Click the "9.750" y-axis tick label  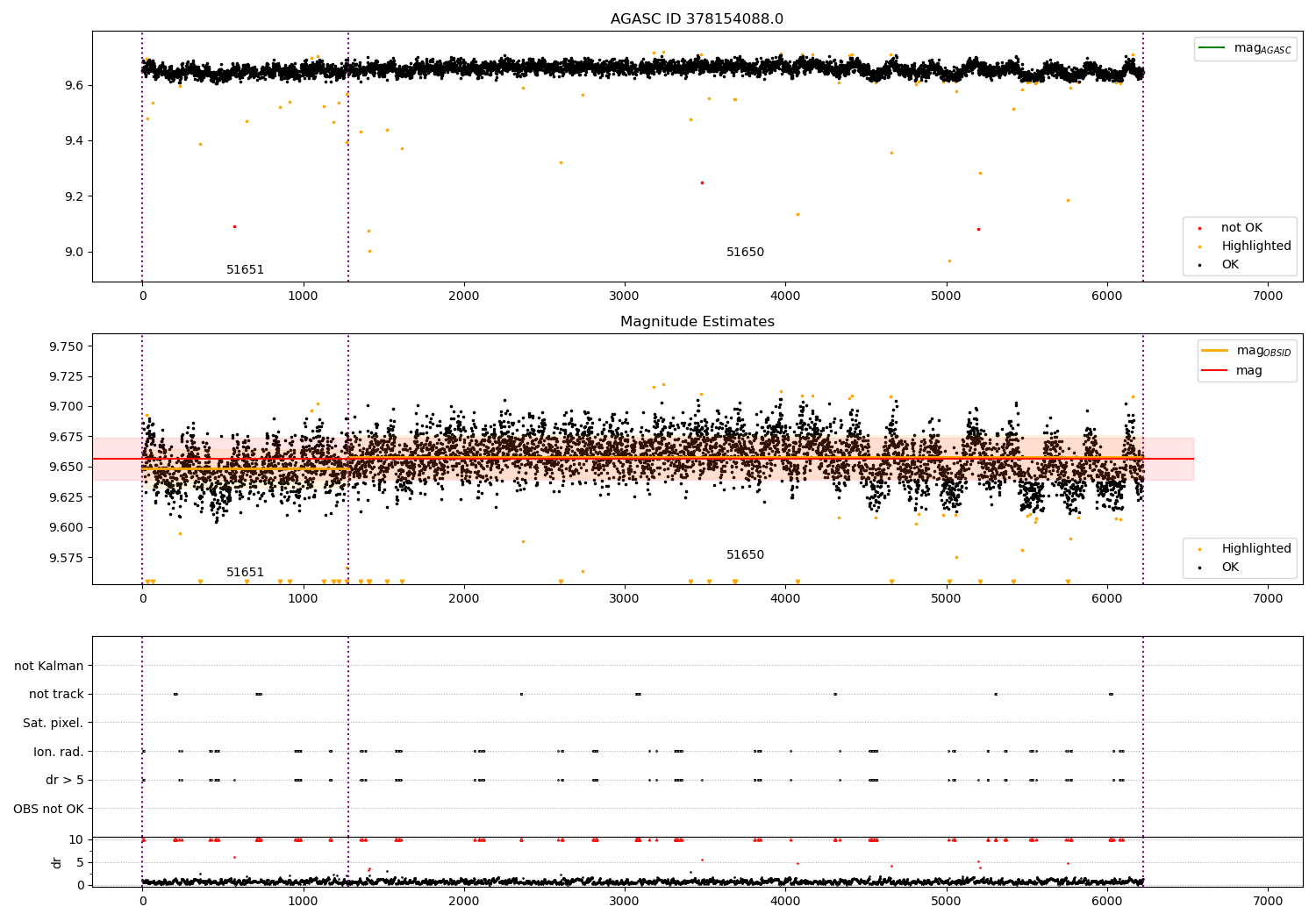pyautogui.click(x=66, y=347)
